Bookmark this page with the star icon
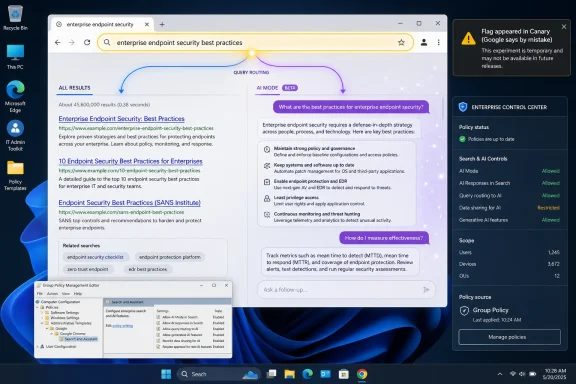Image resolution: width=576 pixels, height=384 pixels. [401, 43]
